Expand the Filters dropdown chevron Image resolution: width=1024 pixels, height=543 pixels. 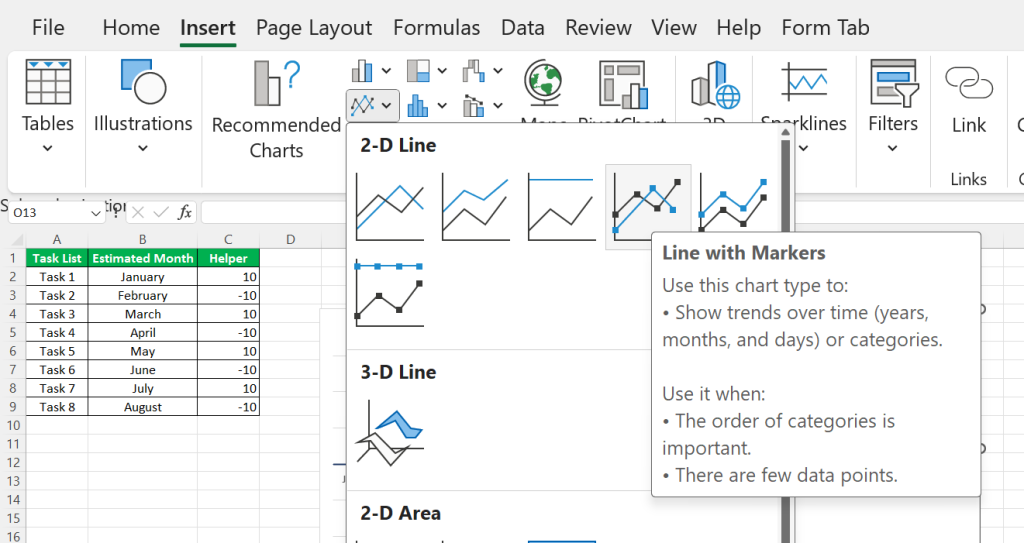pyautogui.click(x=893, y=148)
